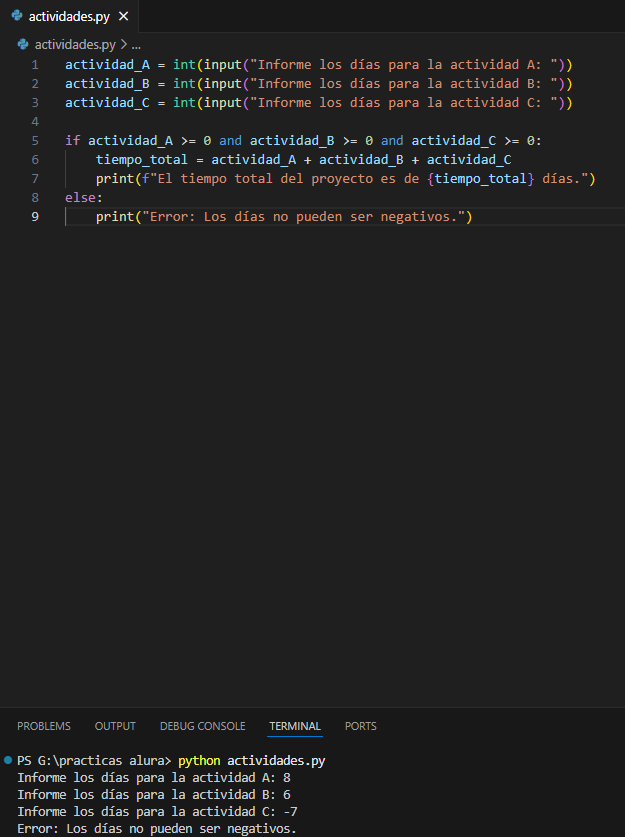Click terminal output line for actividad A: 8
Viewport: 625px width, 837px height.
(154, 778)
